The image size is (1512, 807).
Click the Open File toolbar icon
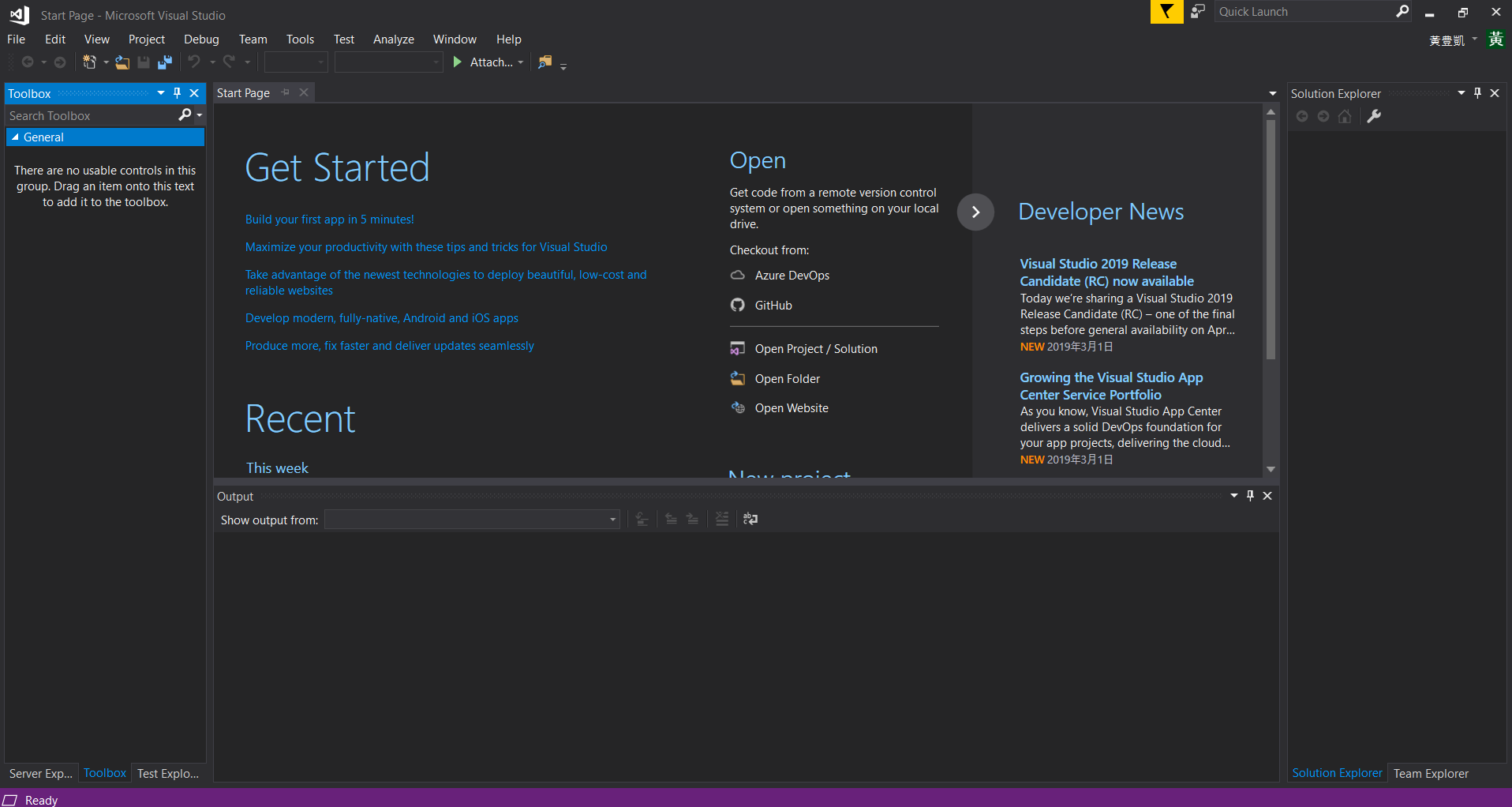(122, 62)
